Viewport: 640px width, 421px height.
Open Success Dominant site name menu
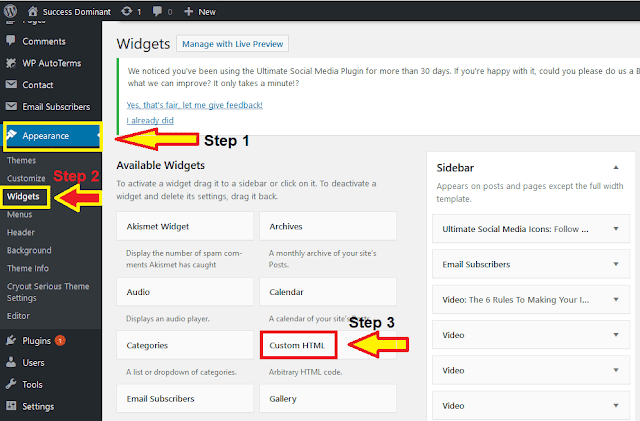77,12
